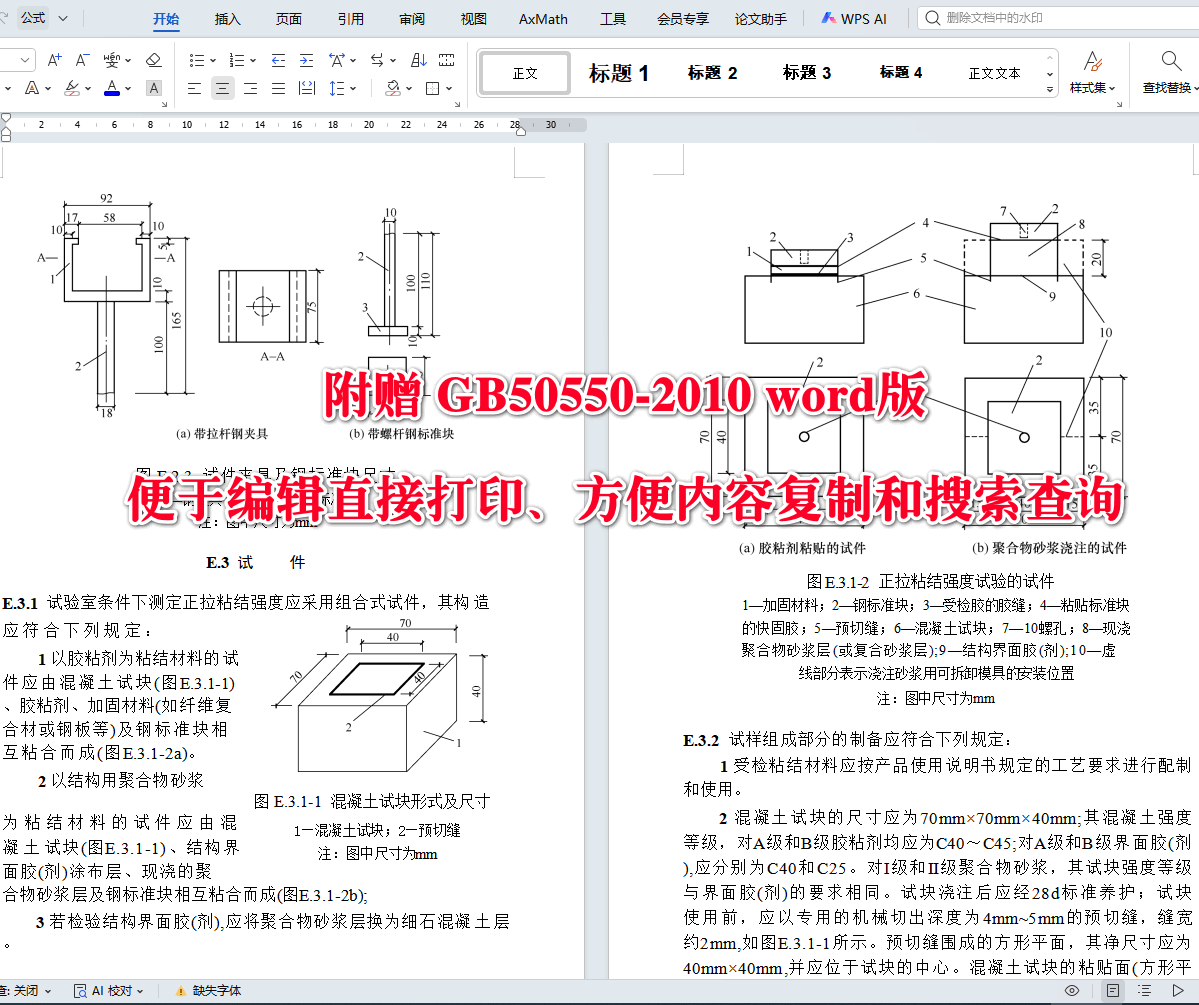This screenshot has height=1005, width=1199.
Task: Sort text with A-Z arrow icon
Action: pos(418,60)
